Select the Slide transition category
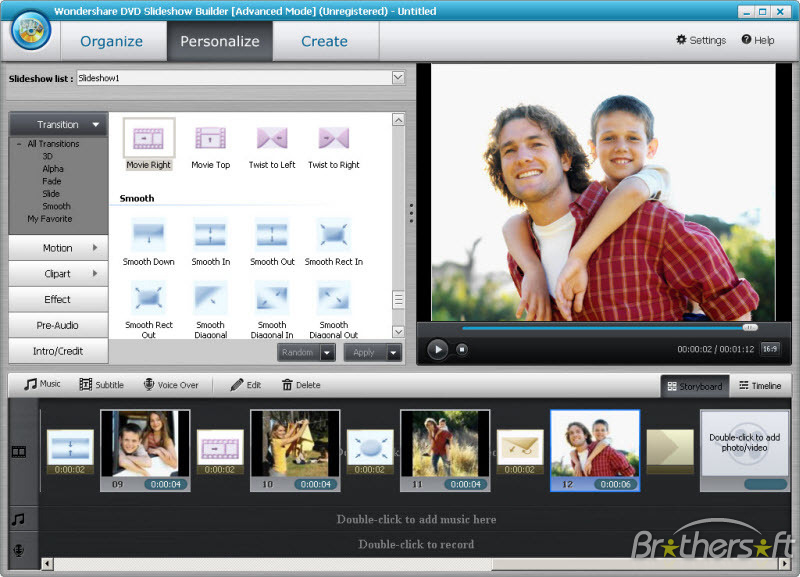The height and width of the screenshot is (577, 800). click(51, 194)
